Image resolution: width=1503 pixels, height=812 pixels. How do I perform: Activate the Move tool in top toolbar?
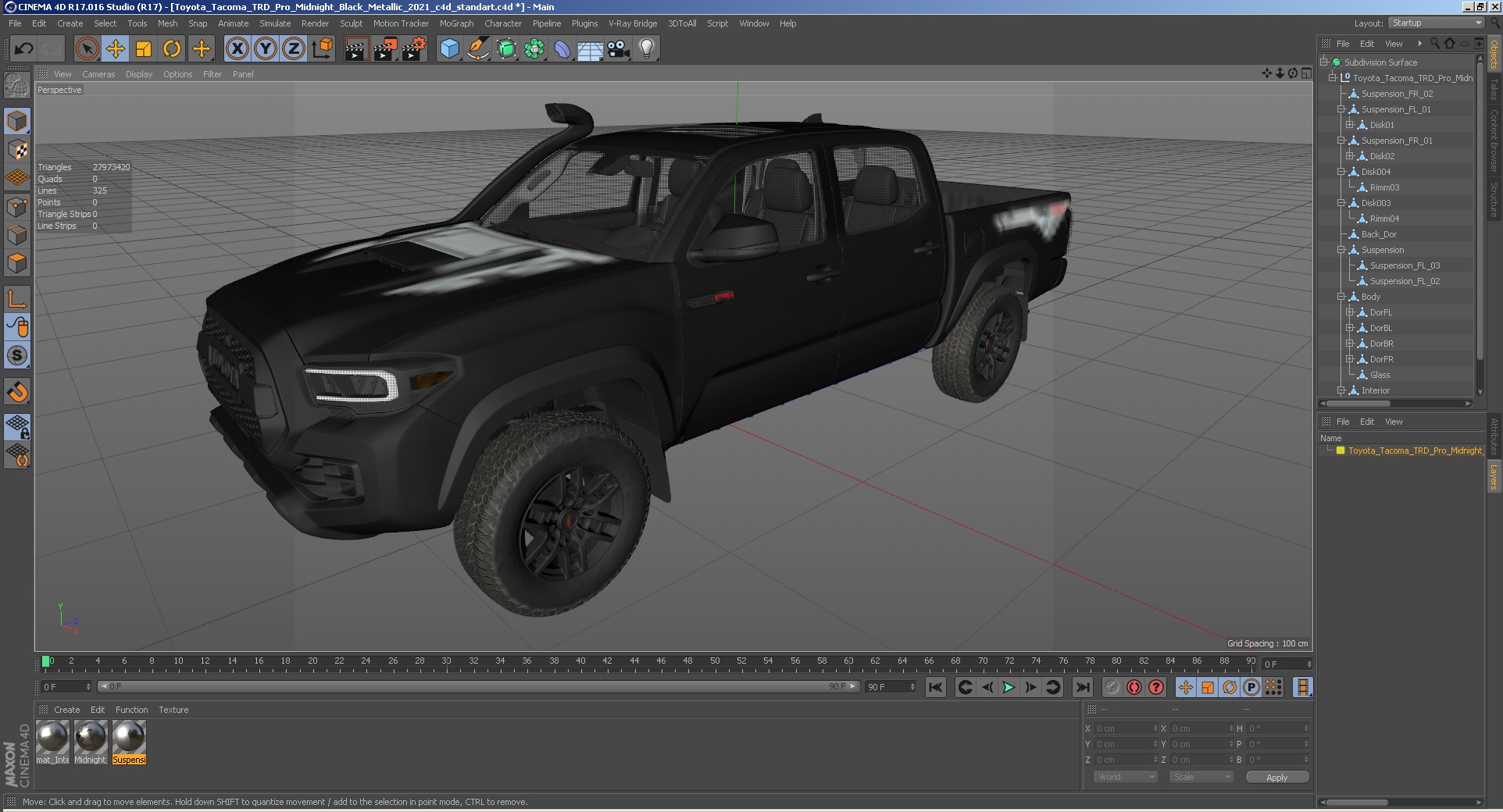tap(116, 49)
